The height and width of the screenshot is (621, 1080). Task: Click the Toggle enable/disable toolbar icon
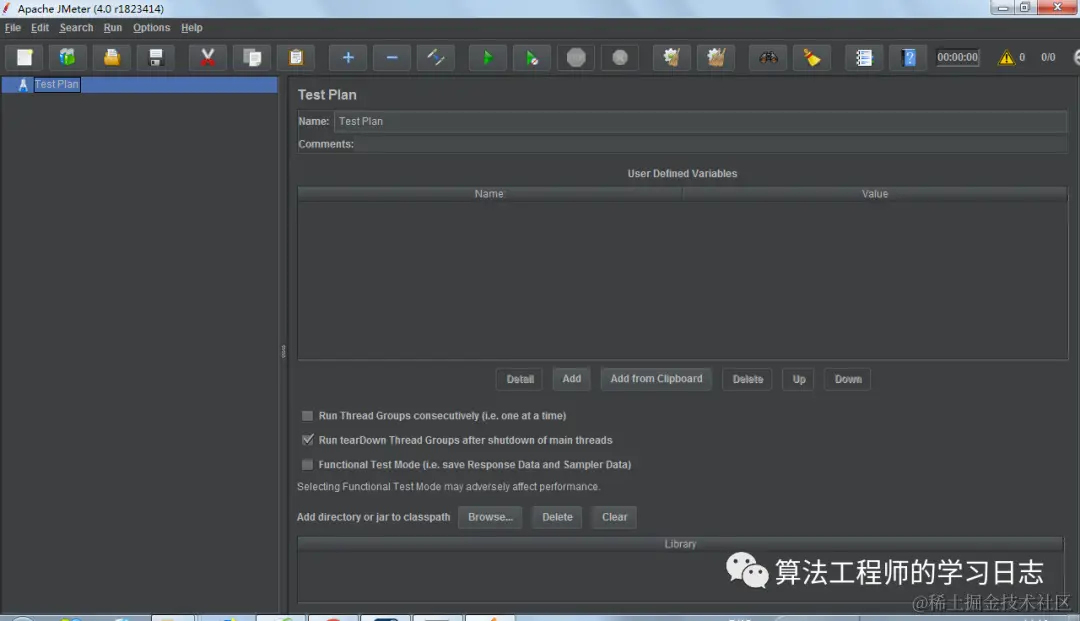(x=435, y=58)
